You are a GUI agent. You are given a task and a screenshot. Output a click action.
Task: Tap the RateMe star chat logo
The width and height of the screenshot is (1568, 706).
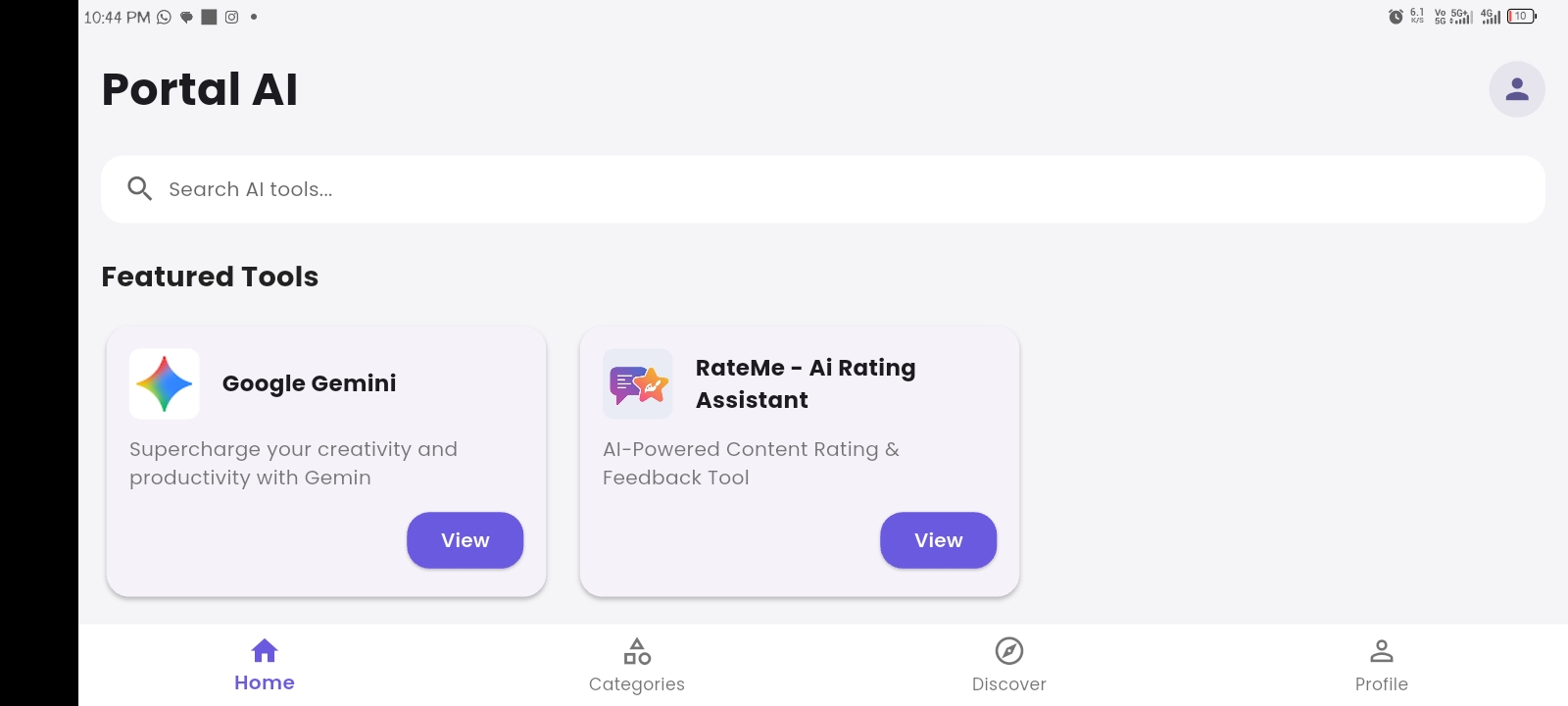[638, 383]
